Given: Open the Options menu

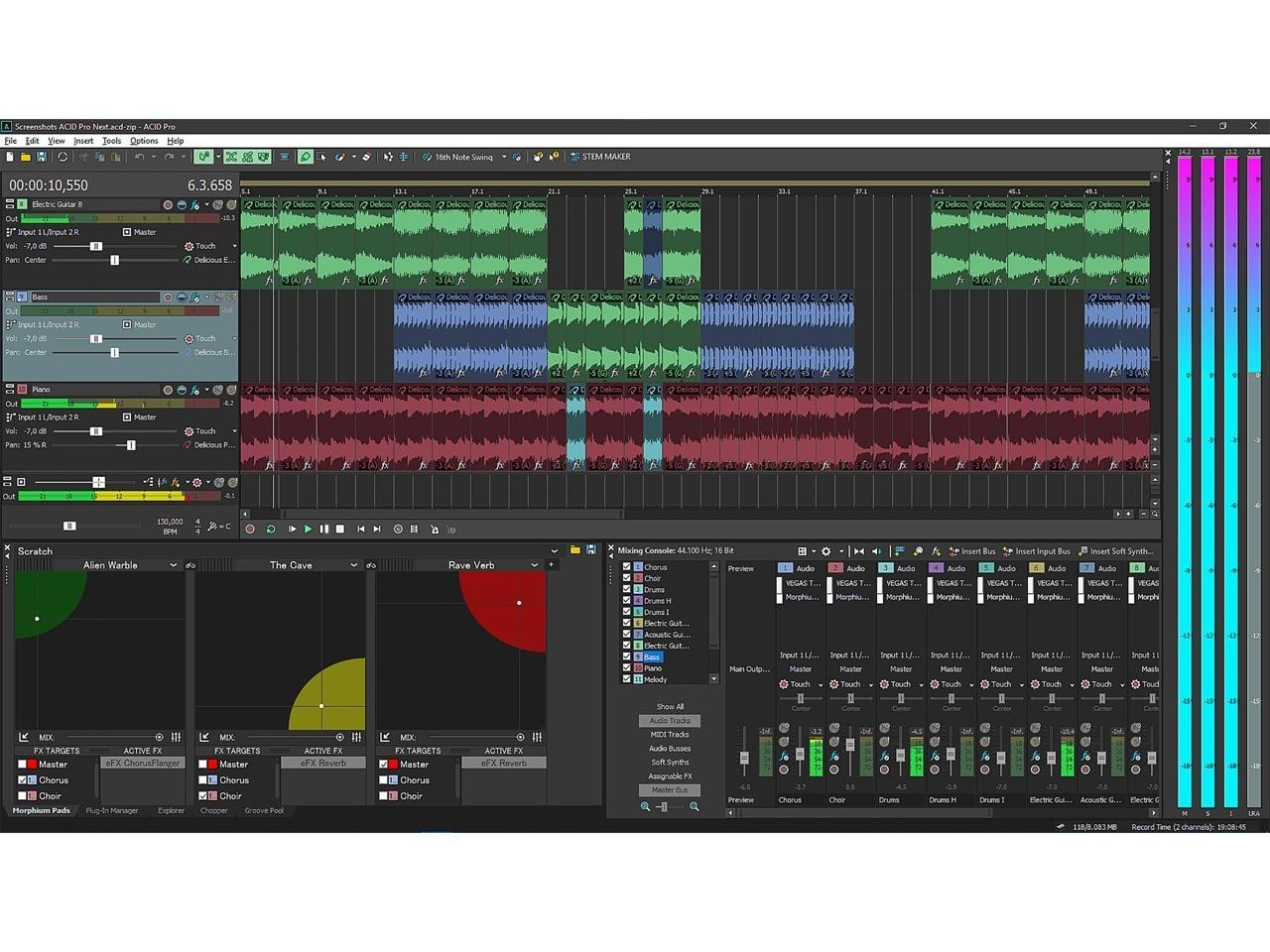Looking at the screenshot, I should pyautogui.click(x=144, y=141).
